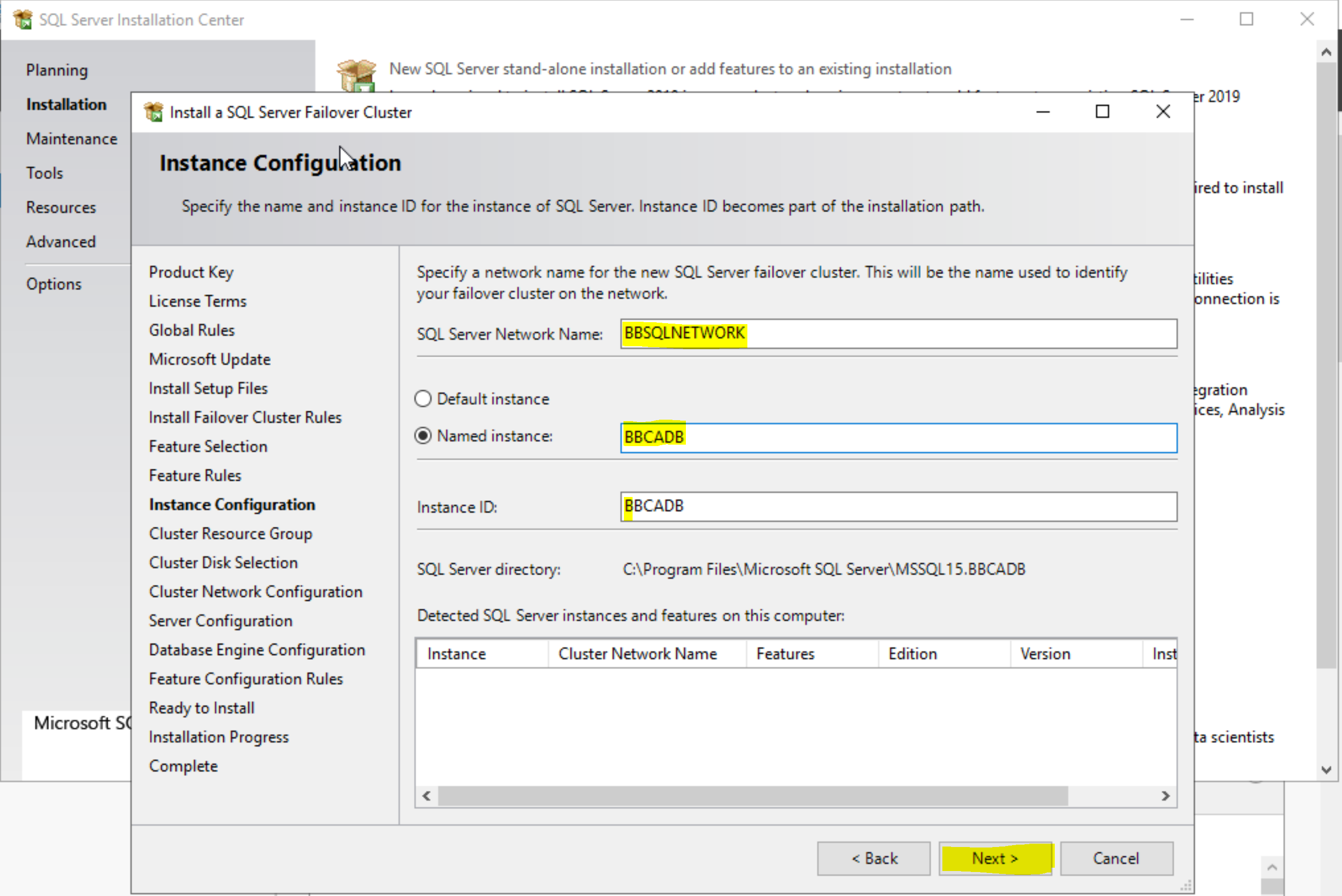Open the Installation section in Installation Center

pos(66,105)
